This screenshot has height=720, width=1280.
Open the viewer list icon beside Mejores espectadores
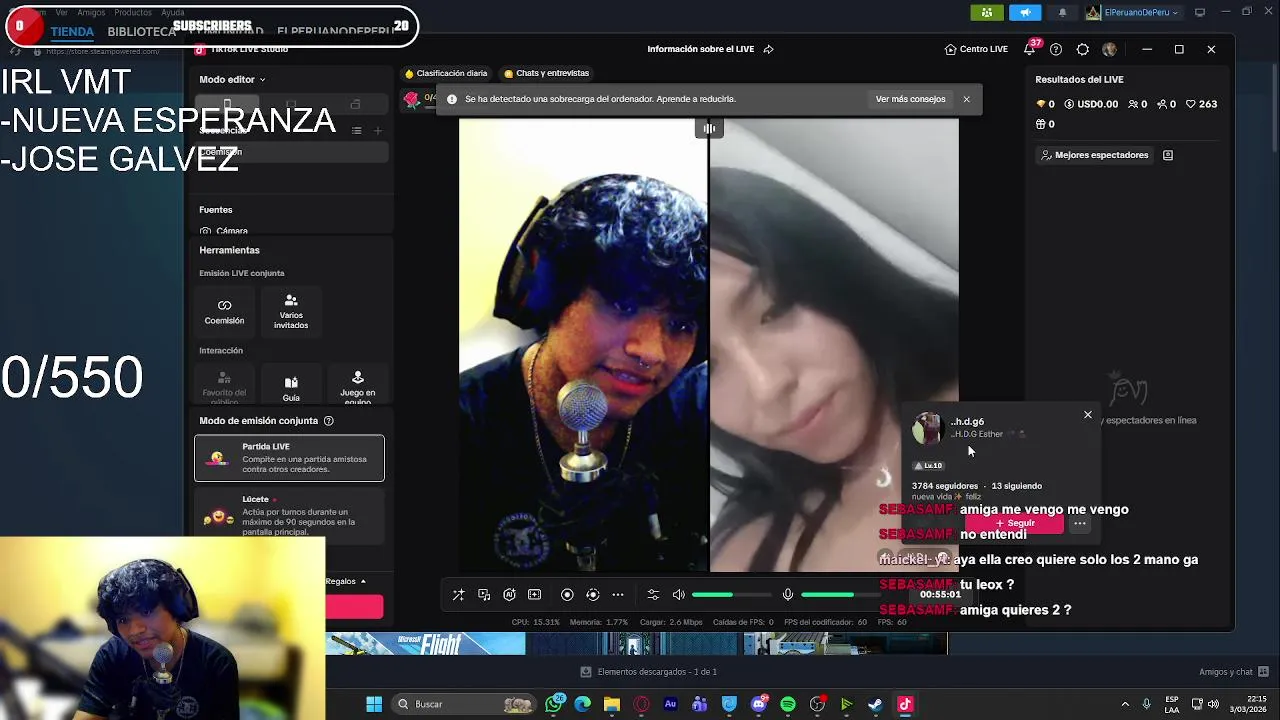click(1168, 155)
